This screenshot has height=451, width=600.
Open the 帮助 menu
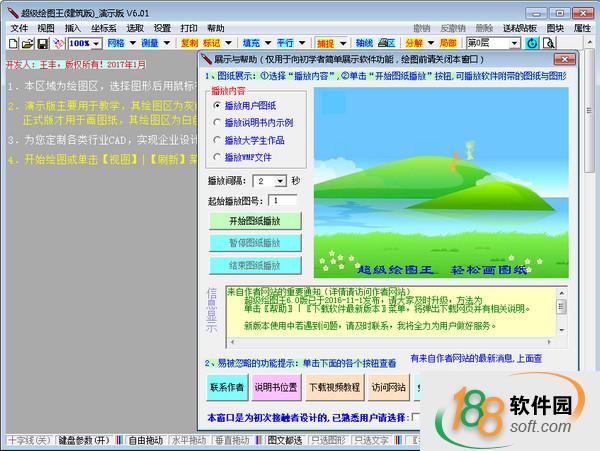tap(216, 28)
